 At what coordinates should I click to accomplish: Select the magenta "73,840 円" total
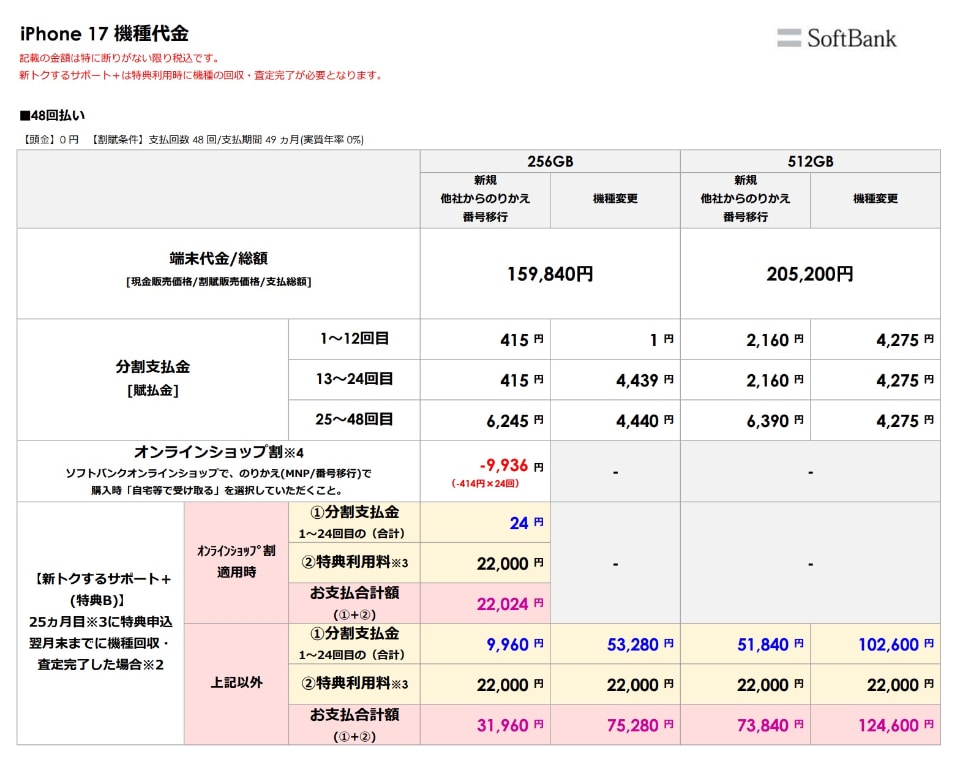pos(770,725)
